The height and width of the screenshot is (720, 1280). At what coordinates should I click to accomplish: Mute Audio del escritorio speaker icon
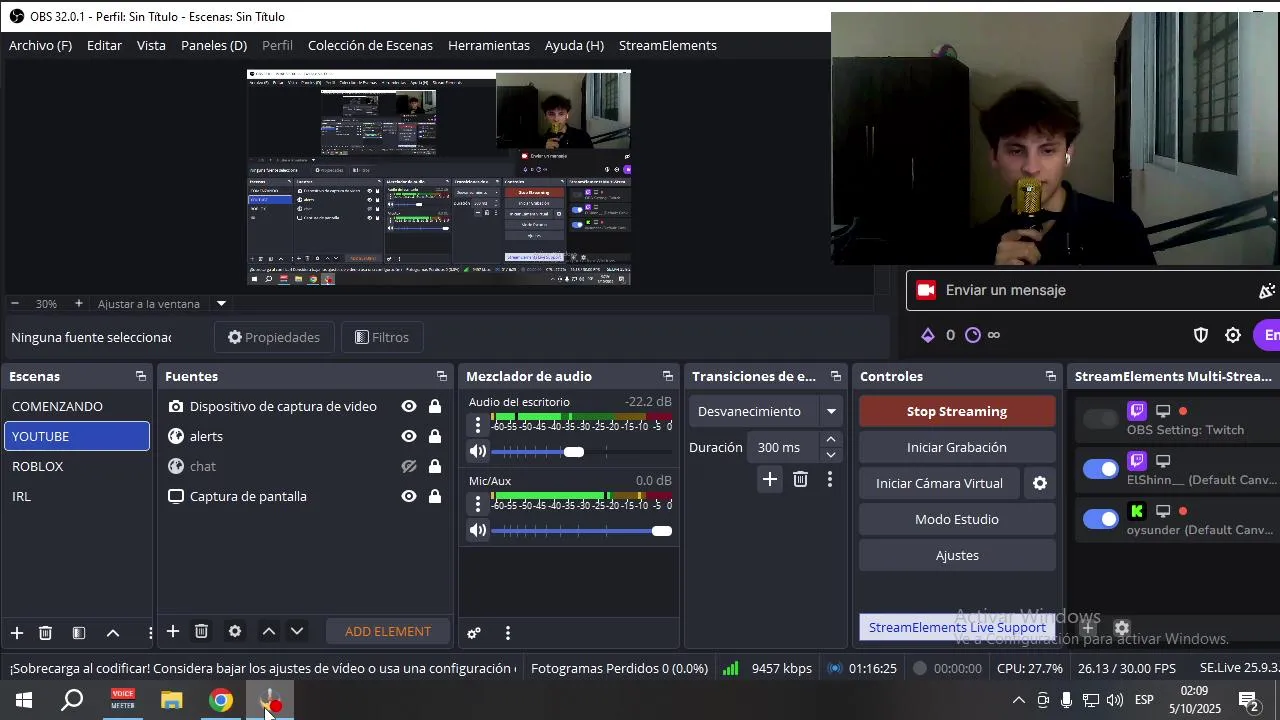pyautogui.click(x=478, y=452)
